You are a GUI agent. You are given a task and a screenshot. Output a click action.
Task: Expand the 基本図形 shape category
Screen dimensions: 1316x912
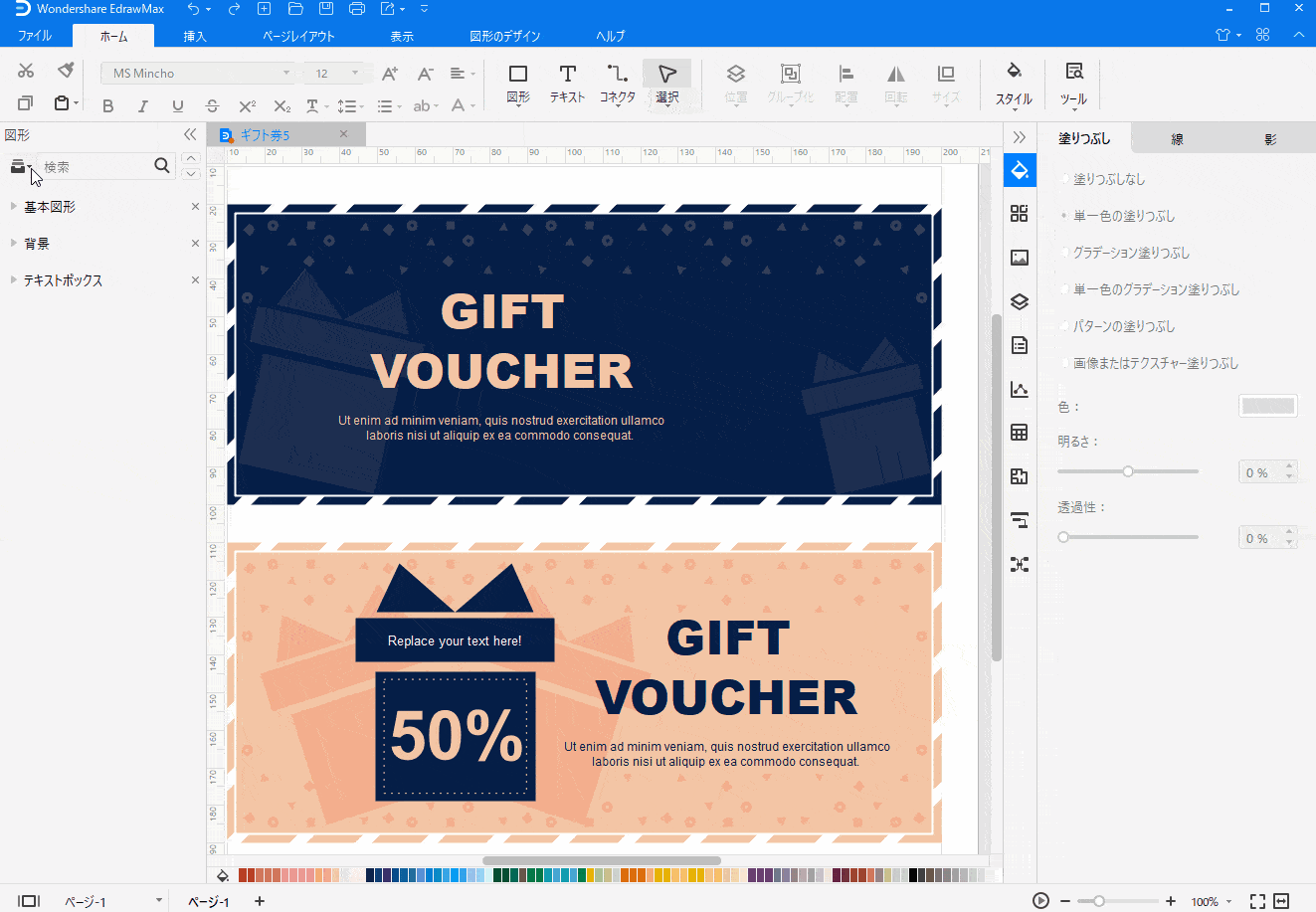click(50, 207)
